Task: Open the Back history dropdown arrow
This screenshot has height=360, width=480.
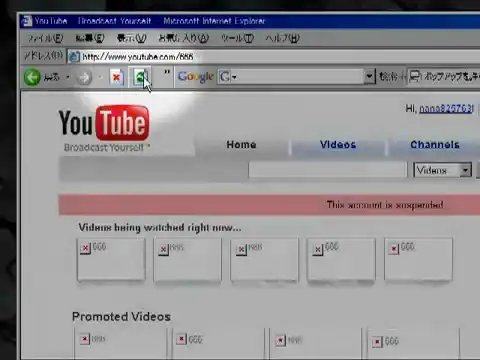Action: 68,77
